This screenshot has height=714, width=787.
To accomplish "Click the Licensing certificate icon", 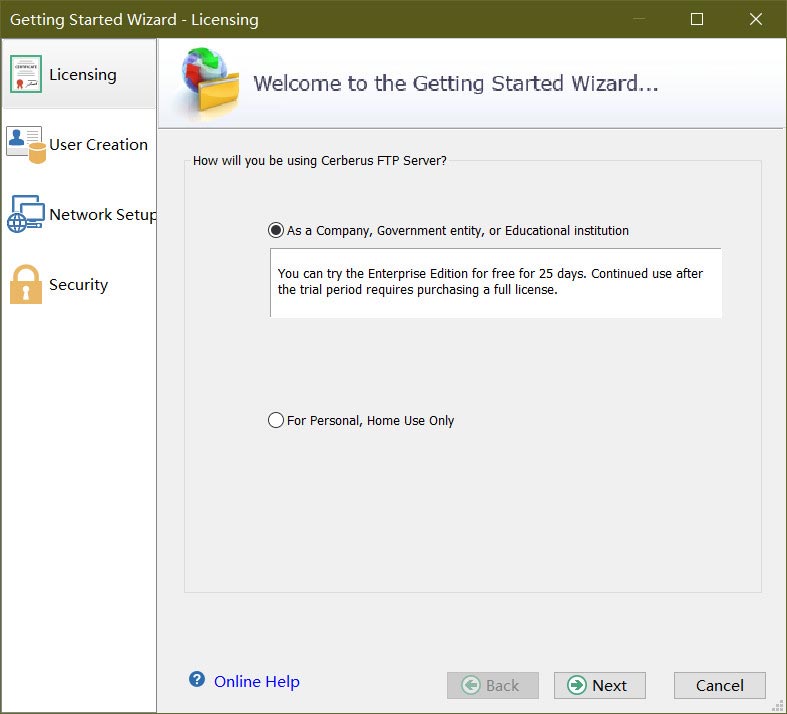I will click(26, 74).
